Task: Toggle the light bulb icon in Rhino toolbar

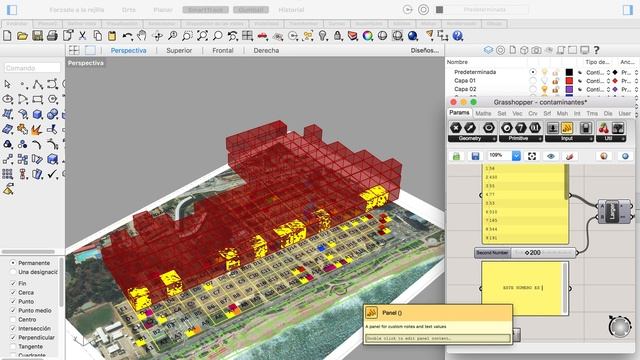Action: [x=323, y=36]
